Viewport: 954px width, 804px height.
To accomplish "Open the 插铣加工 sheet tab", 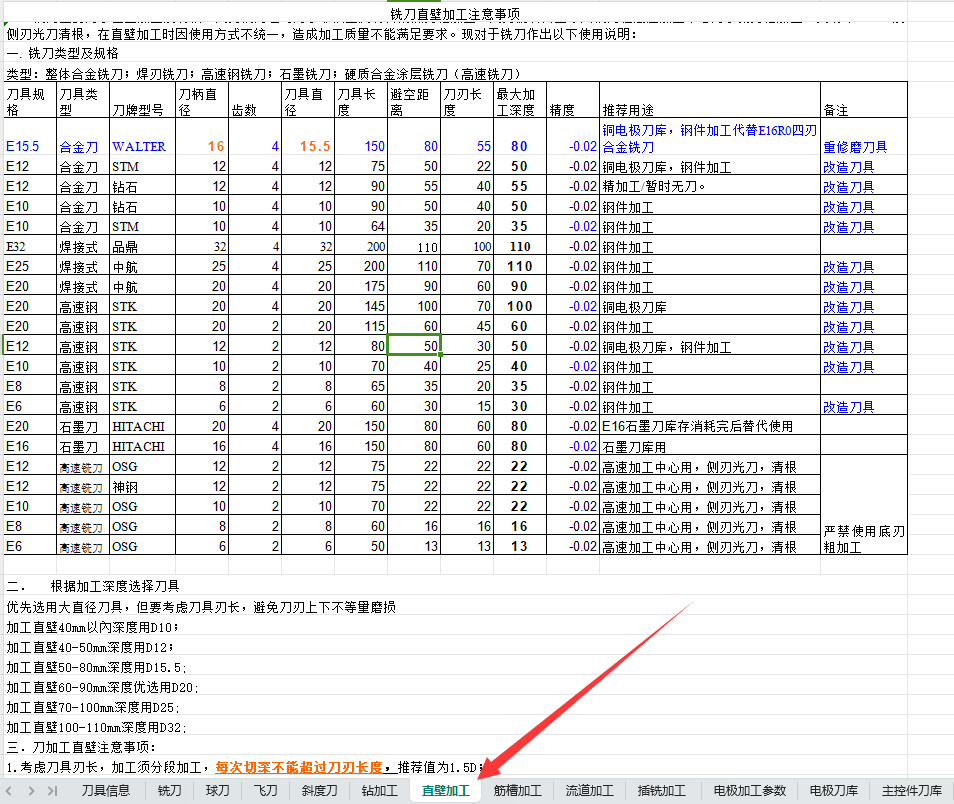I will [662, 791].
